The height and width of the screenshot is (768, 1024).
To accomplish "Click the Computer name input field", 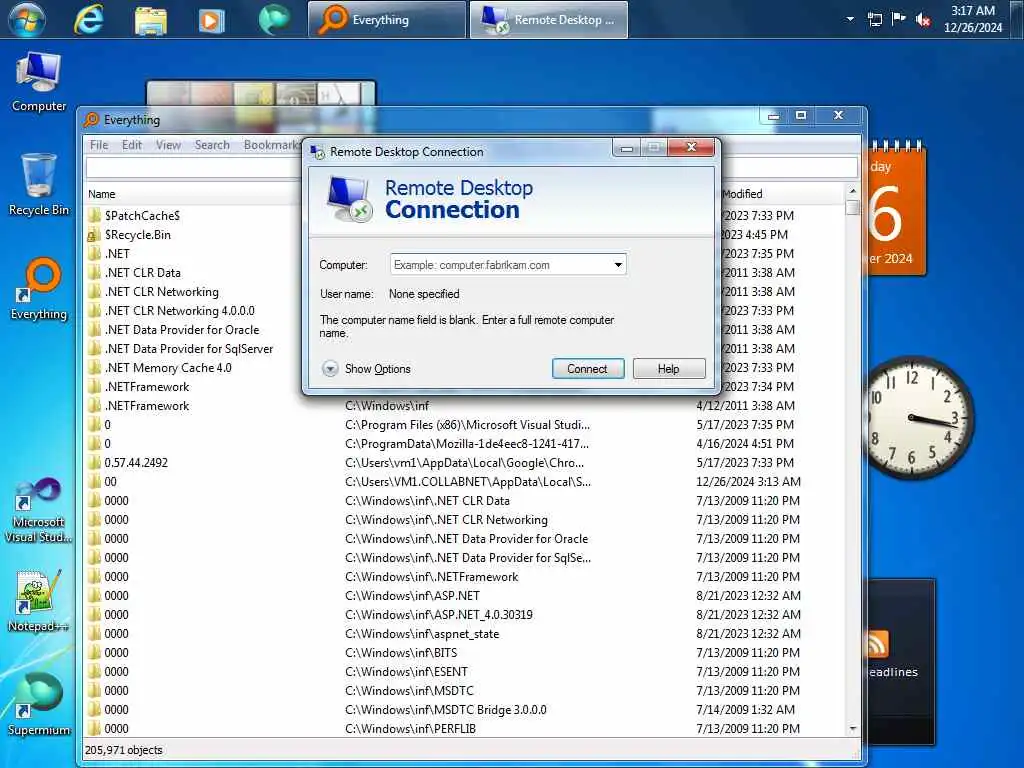I will pos(500,265).
